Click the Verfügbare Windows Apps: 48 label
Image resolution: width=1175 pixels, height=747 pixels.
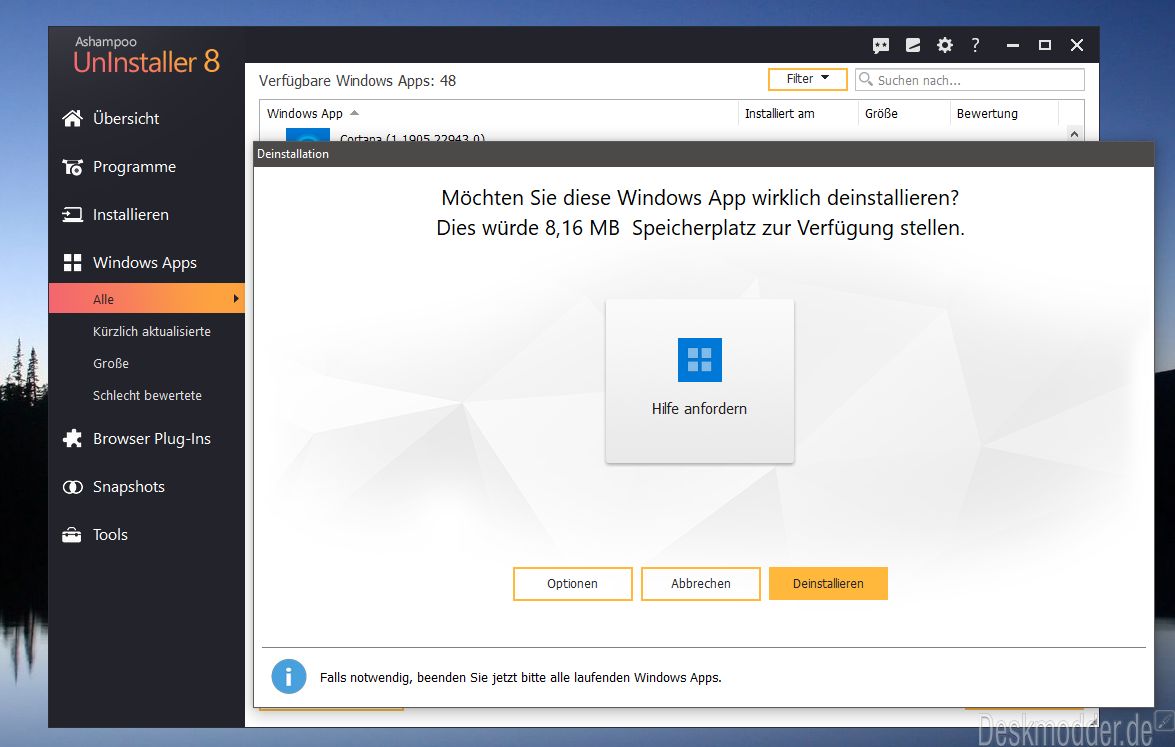(x=357, y=81)
